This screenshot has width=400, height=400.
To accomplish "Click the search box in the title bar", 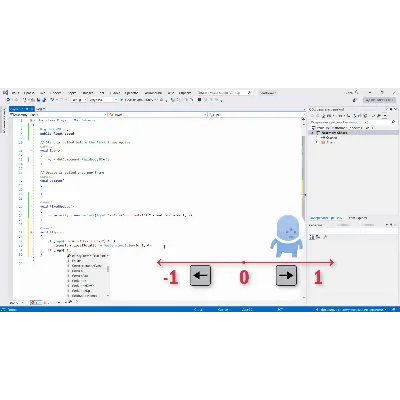I will click(225, 93).
